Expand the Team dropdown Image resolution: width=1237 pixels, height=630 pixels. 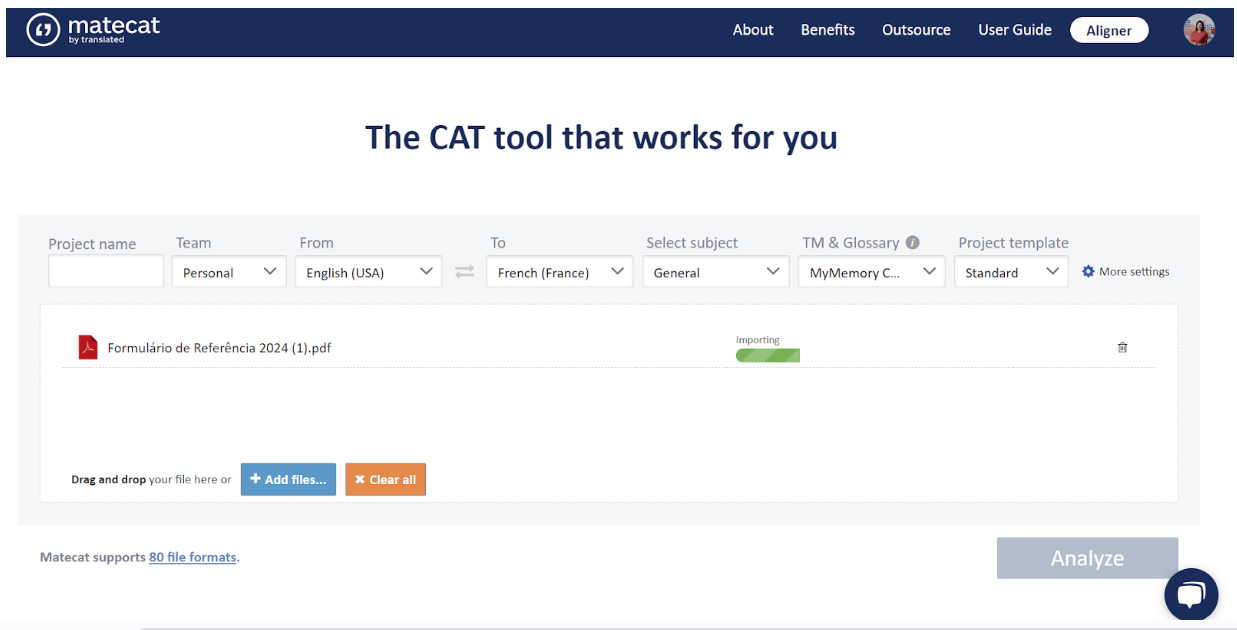229,272
